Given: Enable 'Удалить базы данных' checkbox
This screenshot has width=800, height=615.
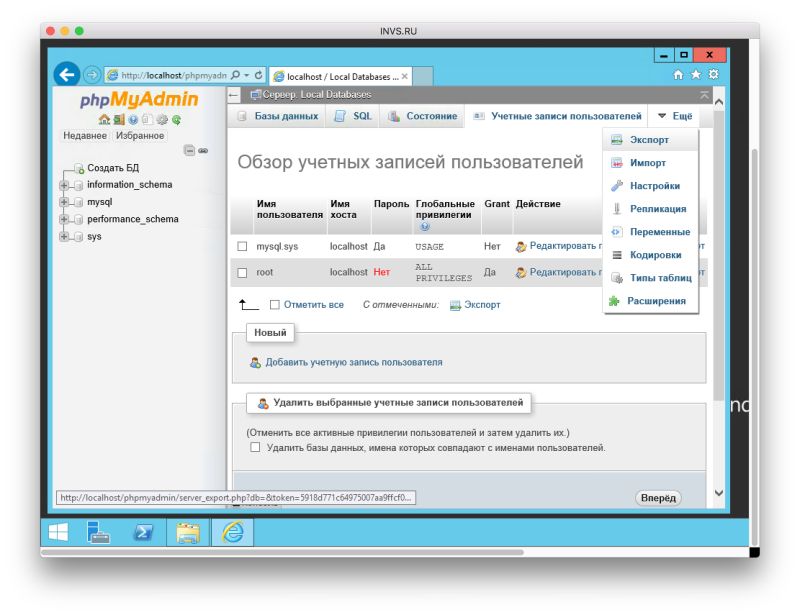Looking at the screenshot, I should point(255,448).
